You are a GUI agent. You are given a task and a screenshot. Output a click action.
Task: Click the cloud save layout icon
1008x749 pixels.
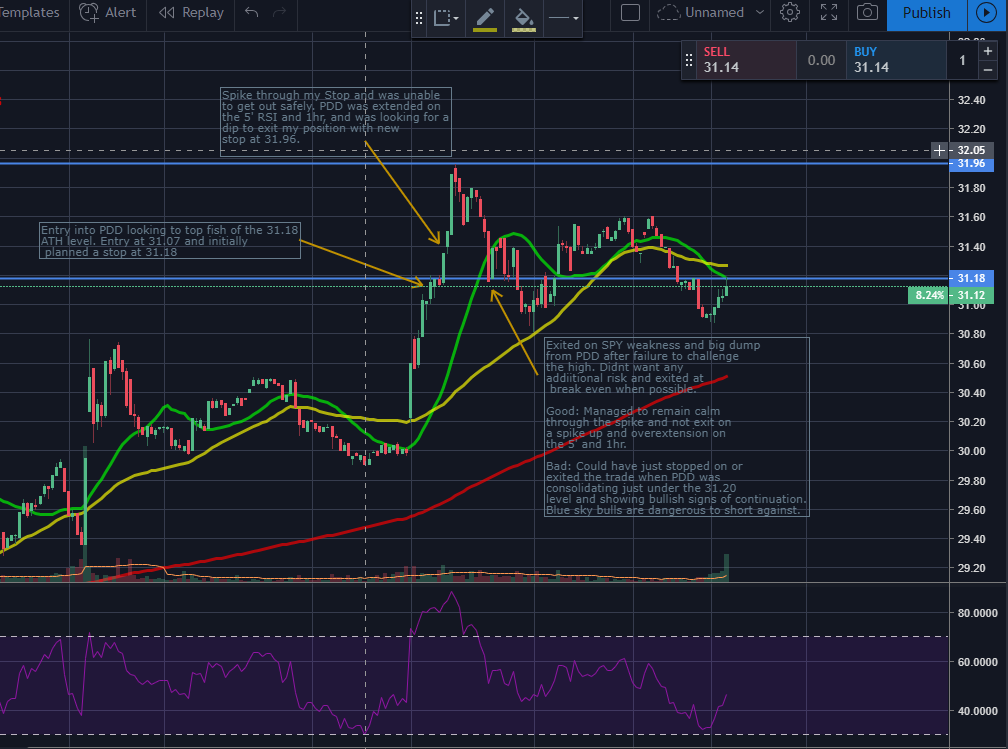coord(669,13)
